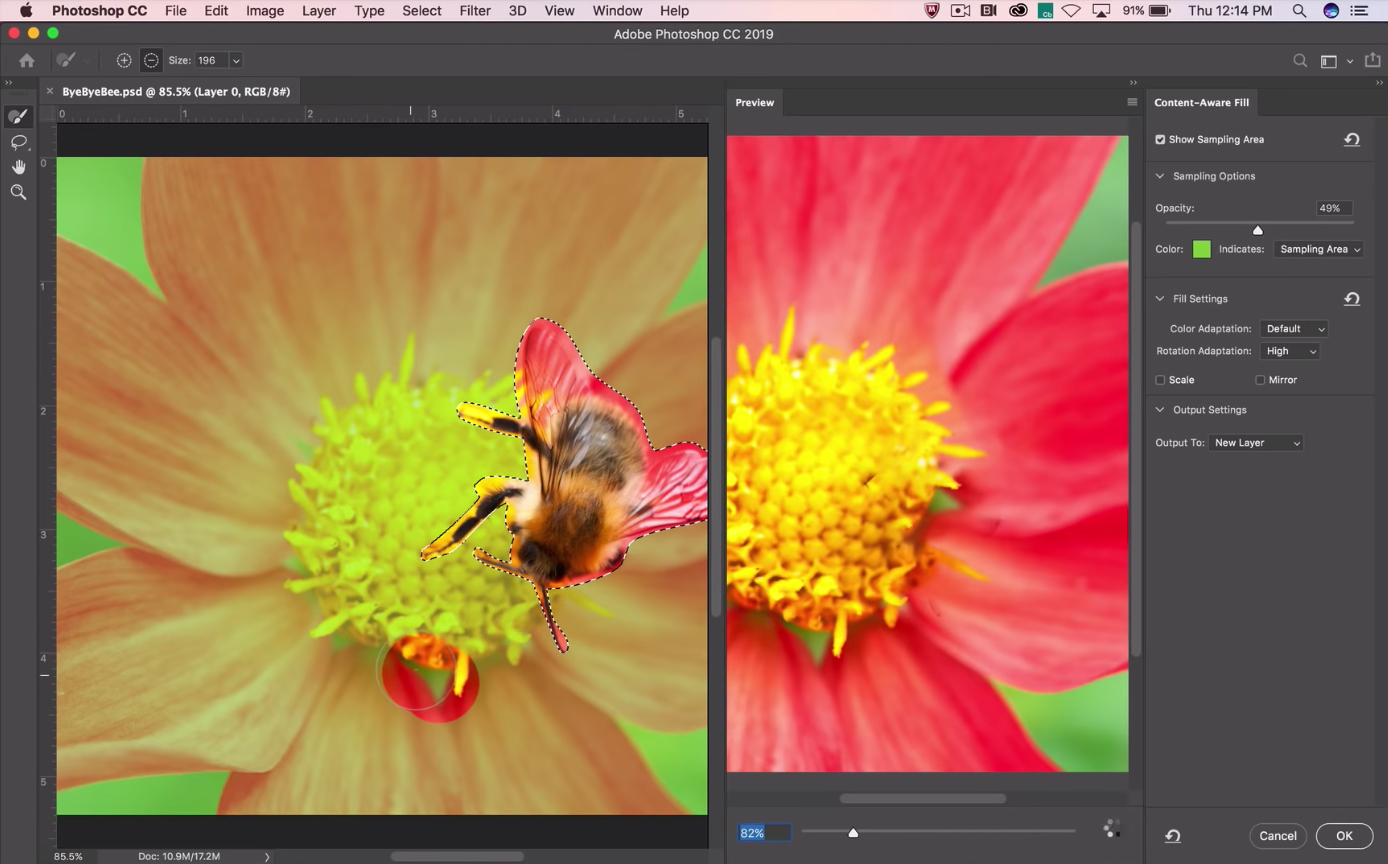The width and height of the screenshot is (1388, 864).
Task: Open the Output To dropdown
Action: 1256,443
